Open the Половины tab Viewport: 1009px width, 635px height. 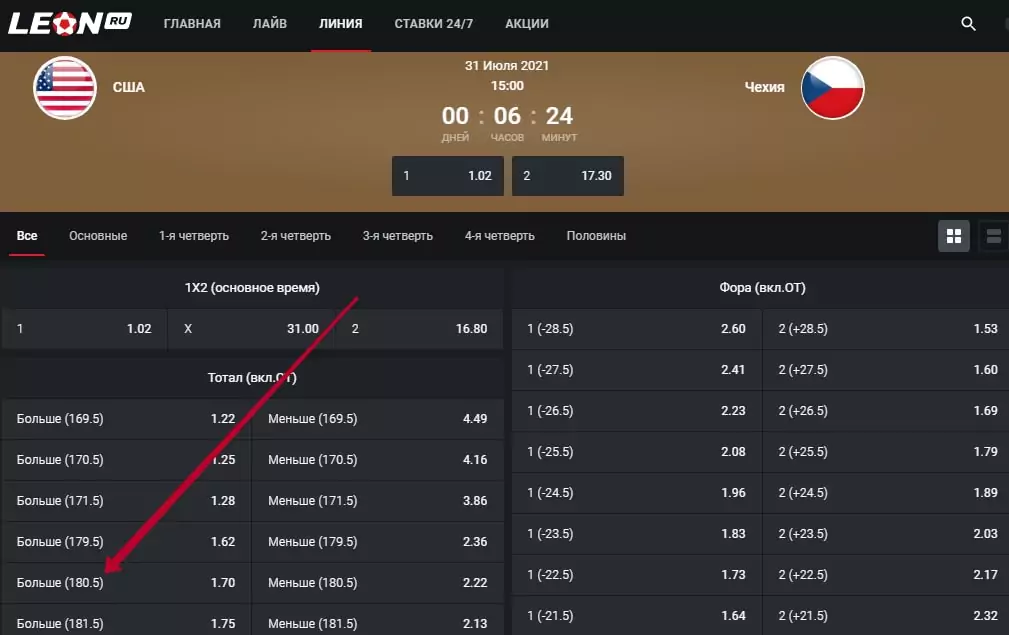point(596,236)
